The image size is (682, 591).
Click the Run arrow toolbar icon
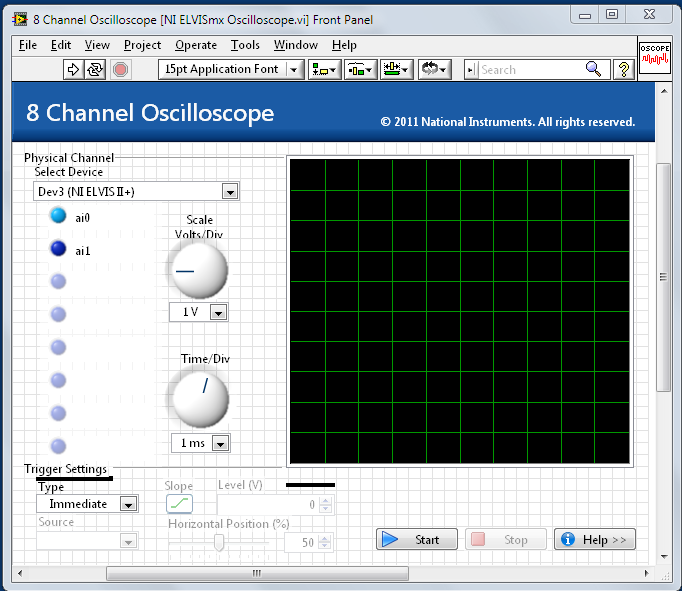click(73, 70)
